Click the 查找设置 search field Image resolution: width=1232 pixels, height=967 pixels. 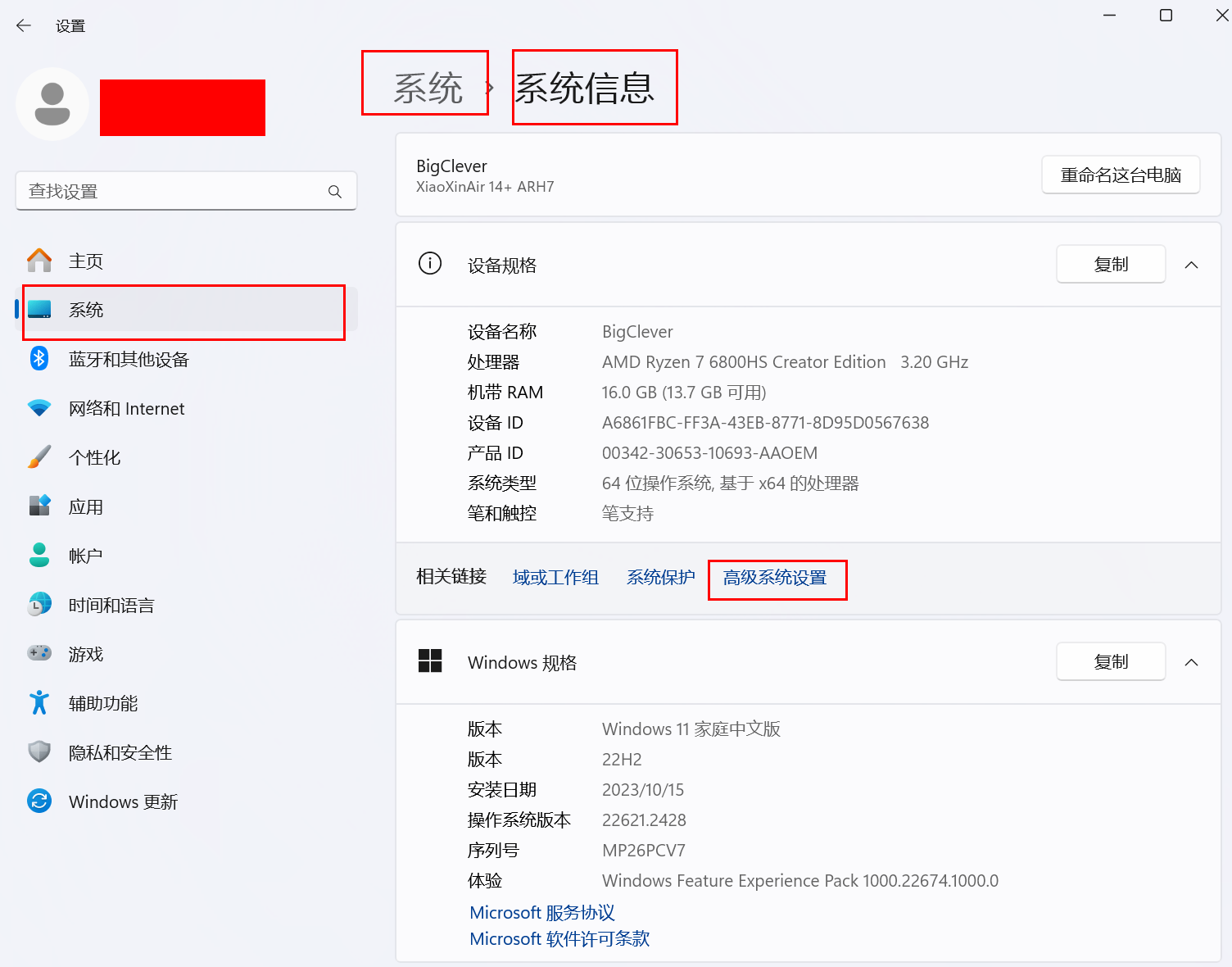[x=172, y=192]
